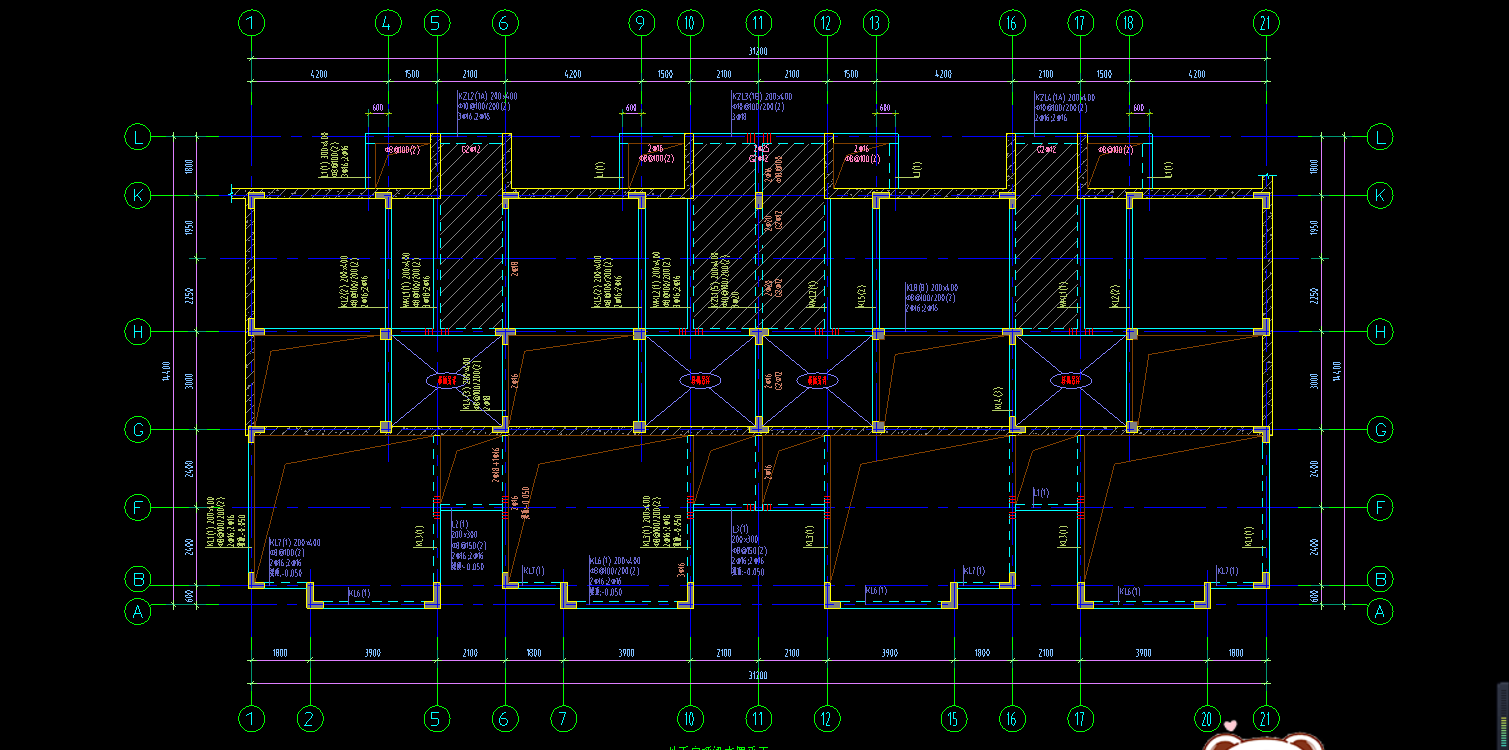This screenshot has width=1509, height=750.
Task: Select axis bubble 13 above the plan
Action: pyautogui.click(x=876, y=22)
